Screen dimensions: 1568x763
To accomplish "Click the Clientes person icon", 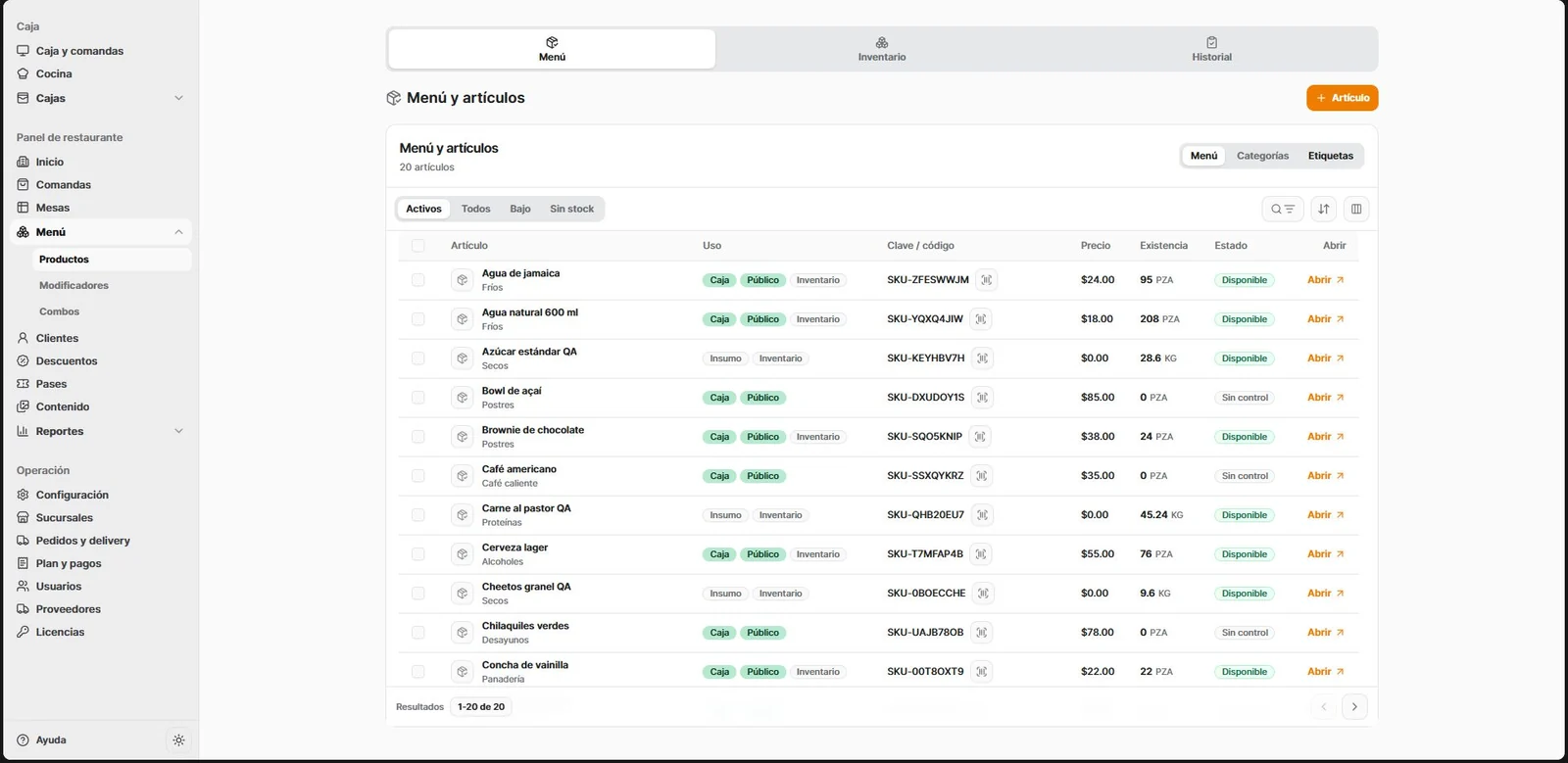I will click(x=24, y=338).
